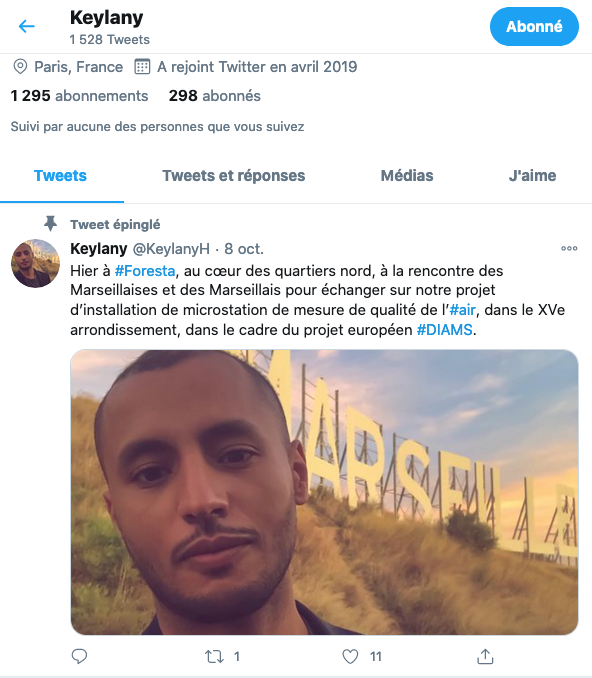
Task: Retweet the pinned tweet
Action: [214, 657]
